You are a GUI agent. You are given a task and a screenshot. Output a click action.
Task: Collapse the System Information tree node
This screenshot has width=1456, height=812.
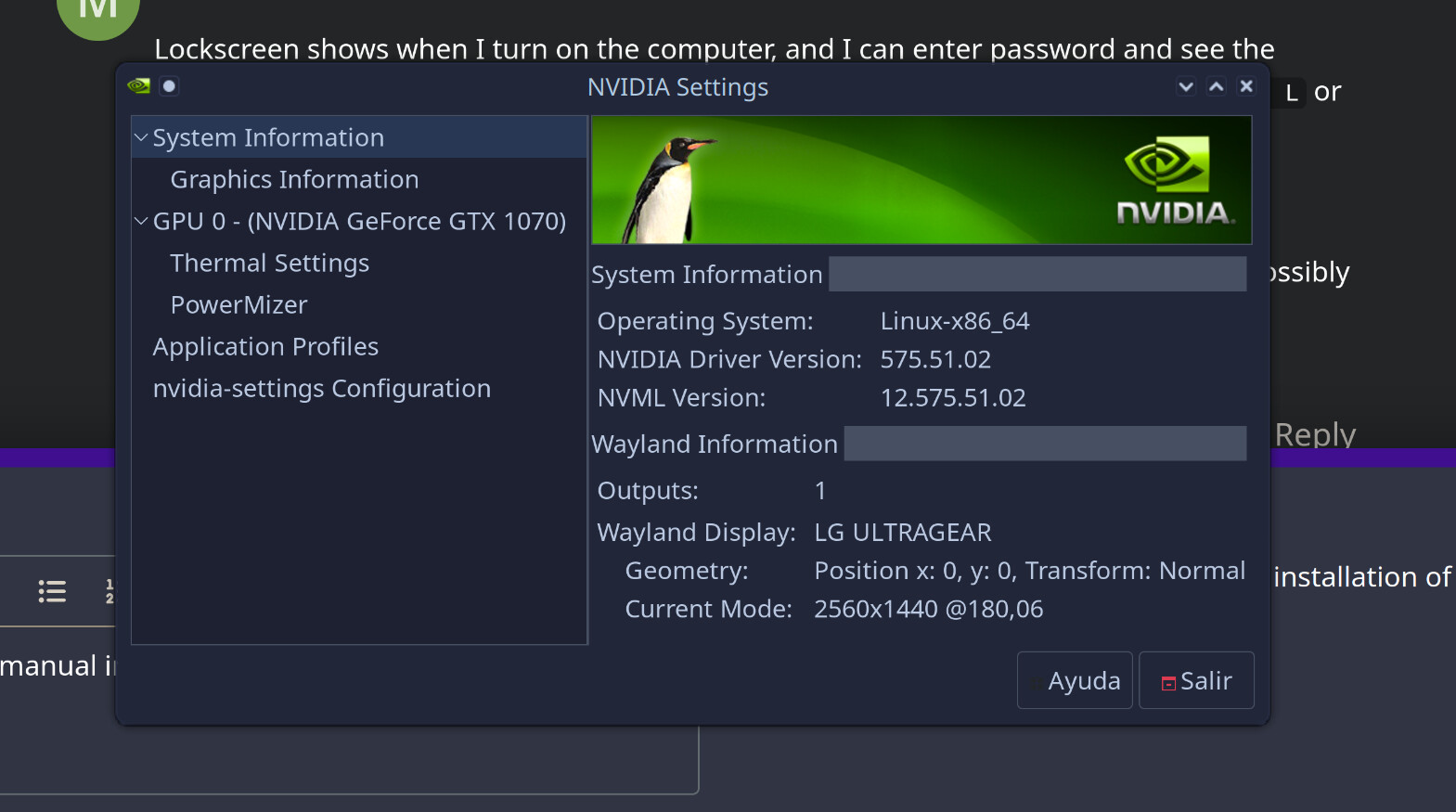pos(141,137)
